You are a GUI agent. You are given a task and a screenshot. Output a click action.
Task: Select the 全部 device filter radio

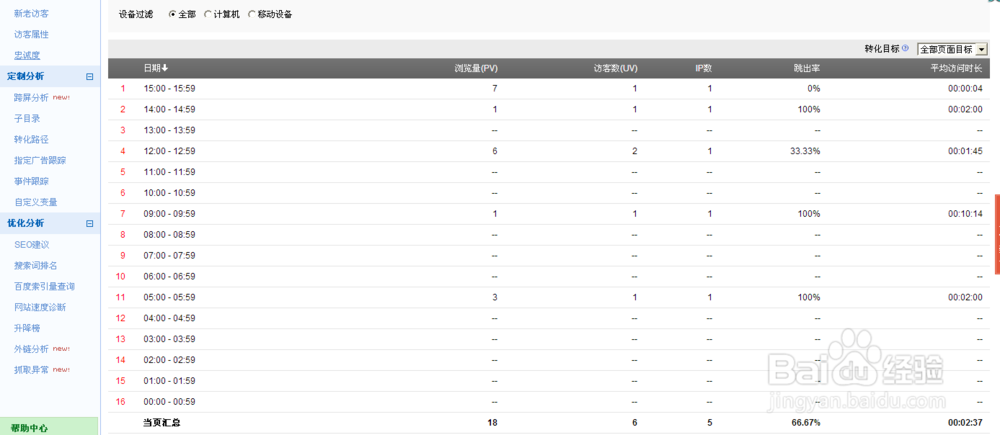pyautogui.click(x=172, y=14)
